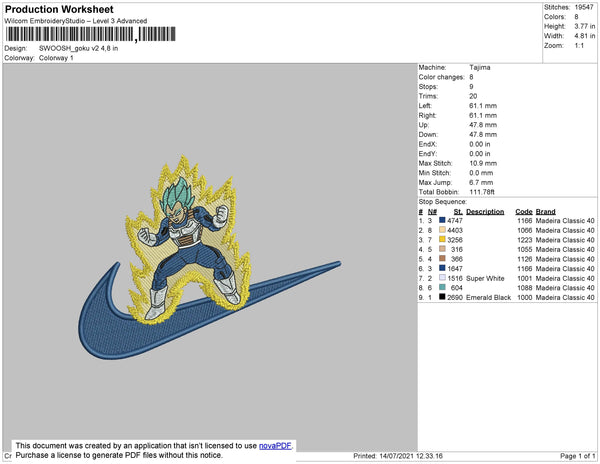
Task: Click thread code '1223' in row 3
Action: pyautogui.click(x=524, y=240)
